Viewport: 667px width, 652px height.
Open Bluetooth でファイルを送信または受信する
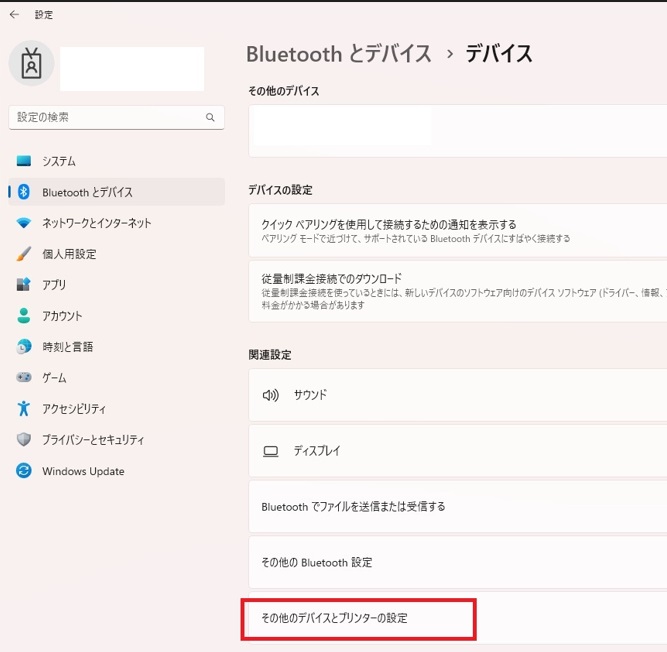[x=458, y=507]
